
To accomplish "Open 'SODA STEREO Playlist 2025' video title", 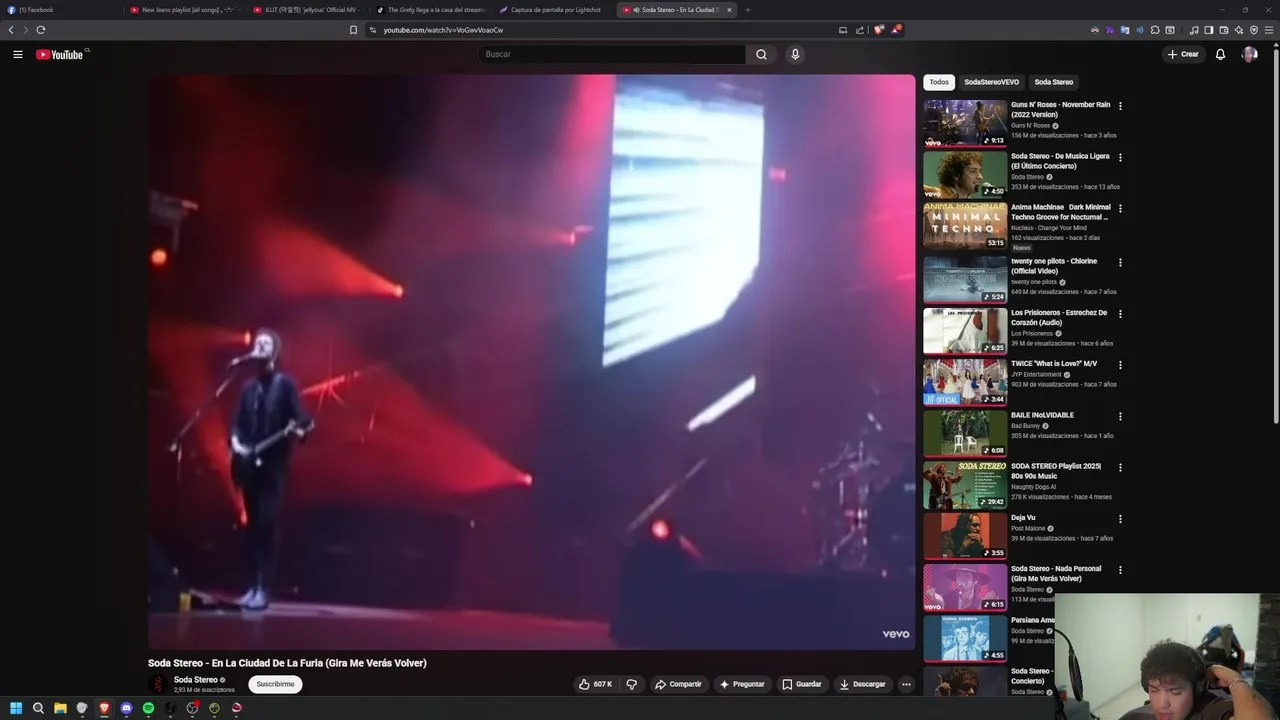I will tap(1056, 471).
